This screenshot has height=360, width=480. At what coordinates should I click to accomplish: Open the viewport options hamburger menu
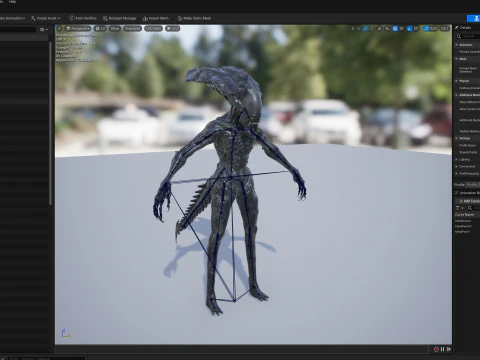(x=60, y=29)
